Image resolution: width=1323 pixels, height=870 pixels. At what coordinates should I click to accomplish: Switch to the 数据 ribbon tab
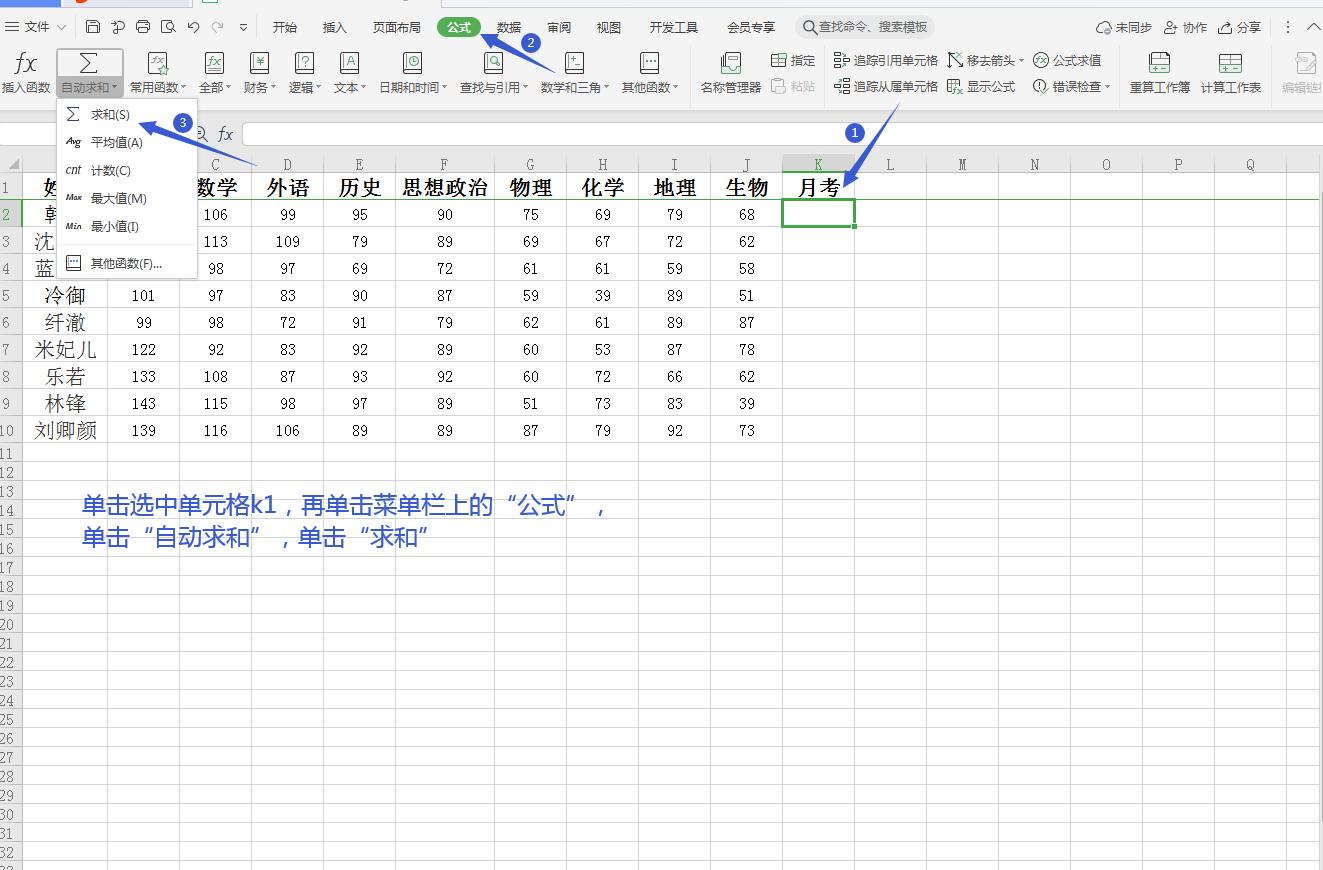(508, 27)
